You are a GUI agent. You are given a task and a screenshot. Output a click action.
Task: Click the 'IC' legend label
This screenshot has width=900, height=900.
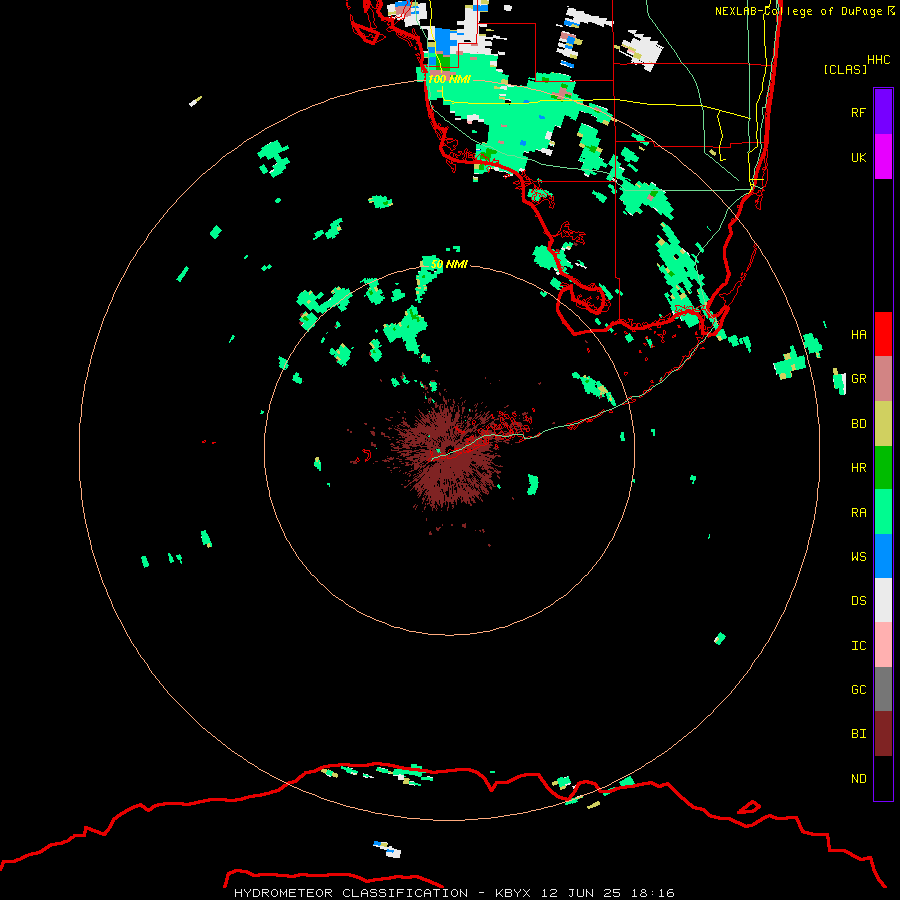coord(858,646)
